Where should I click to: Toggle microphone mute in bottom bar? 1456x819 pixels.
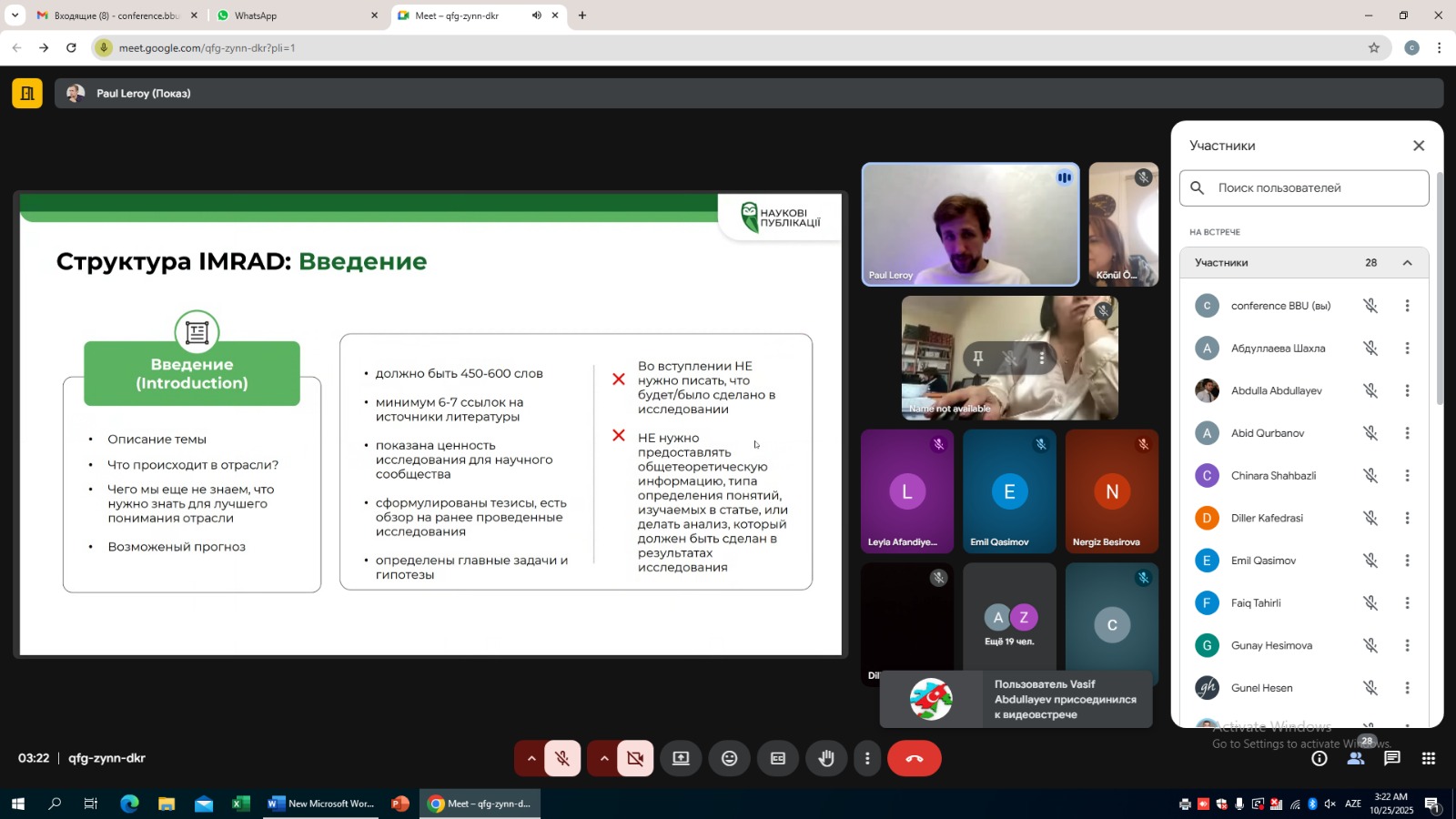(x=562, y=758)
